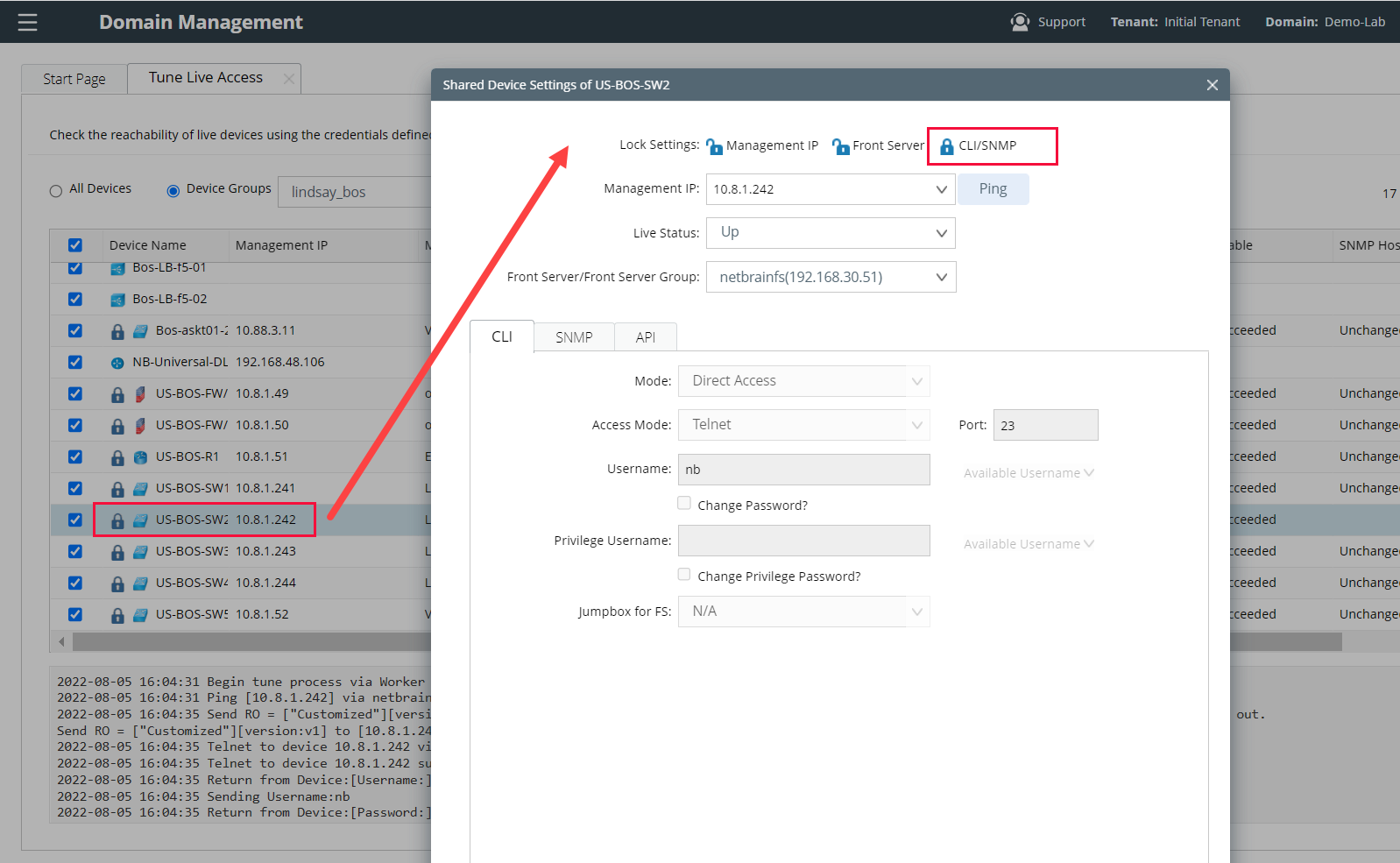Uncheck the NB-Universal-DL row checkbox
This screenshot has height=863, width=1400.
tap(75, 363)
